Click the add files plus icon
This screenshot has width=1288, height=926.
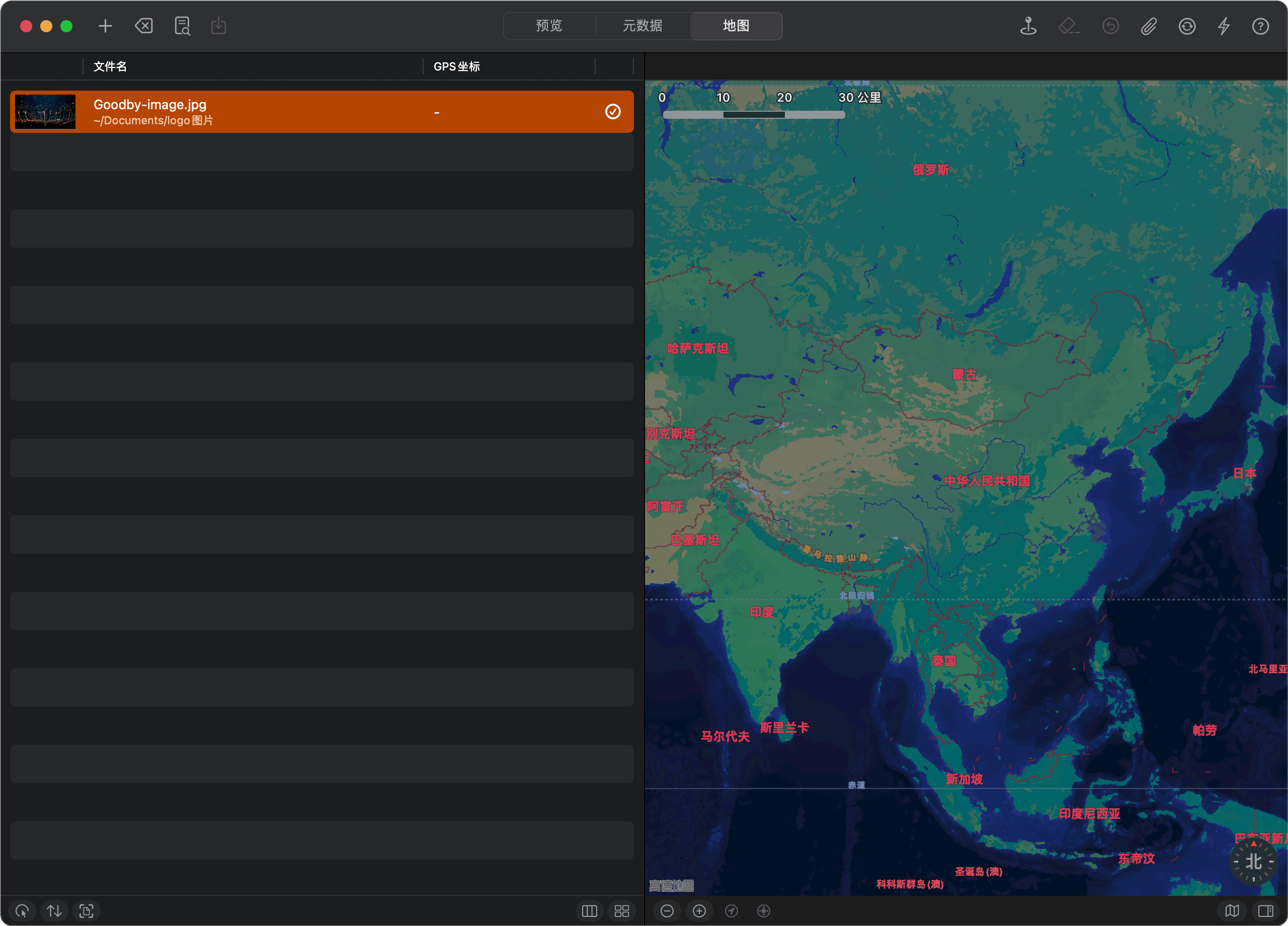[x=105, y=26]
